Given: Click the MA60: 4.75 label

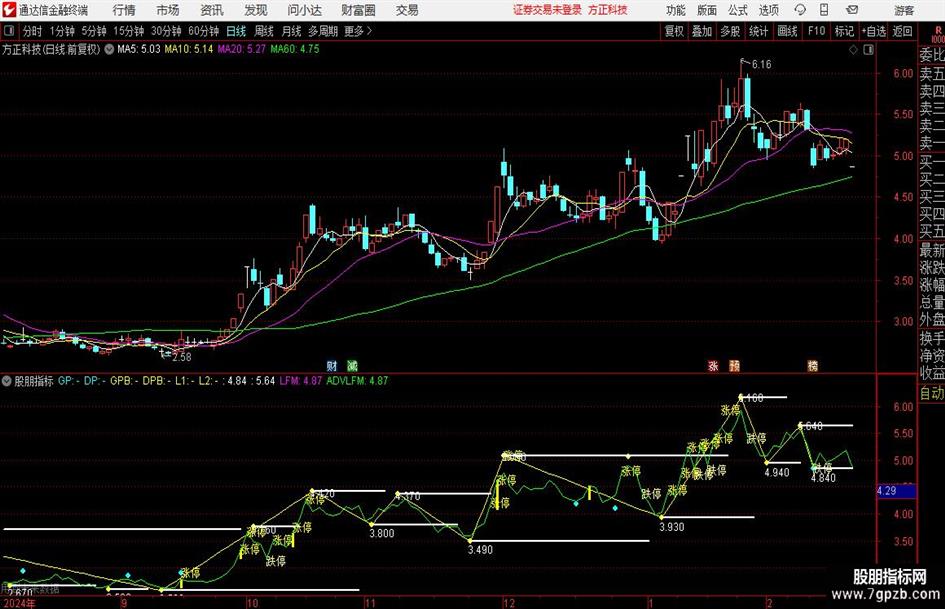Looking at the screenshot, I should tap(294, 49).
